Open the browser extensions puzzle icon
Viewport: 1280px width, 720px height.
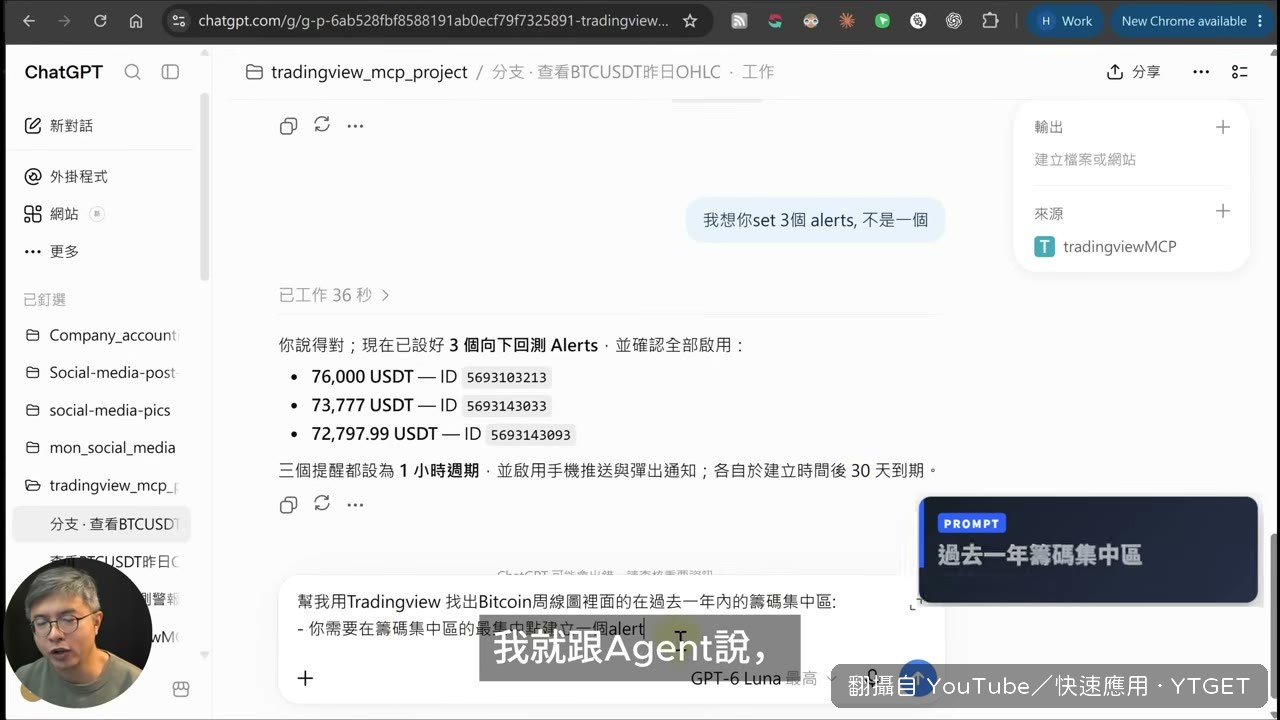point(990,20)
